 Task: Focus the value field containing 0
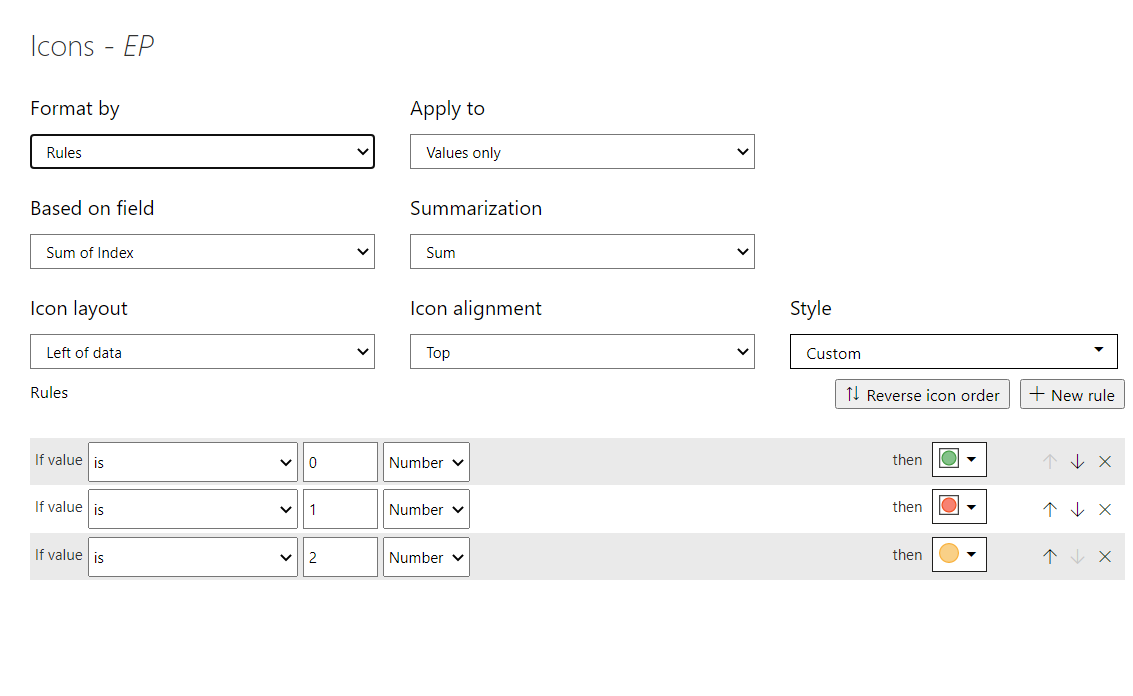tap(340, 463)
